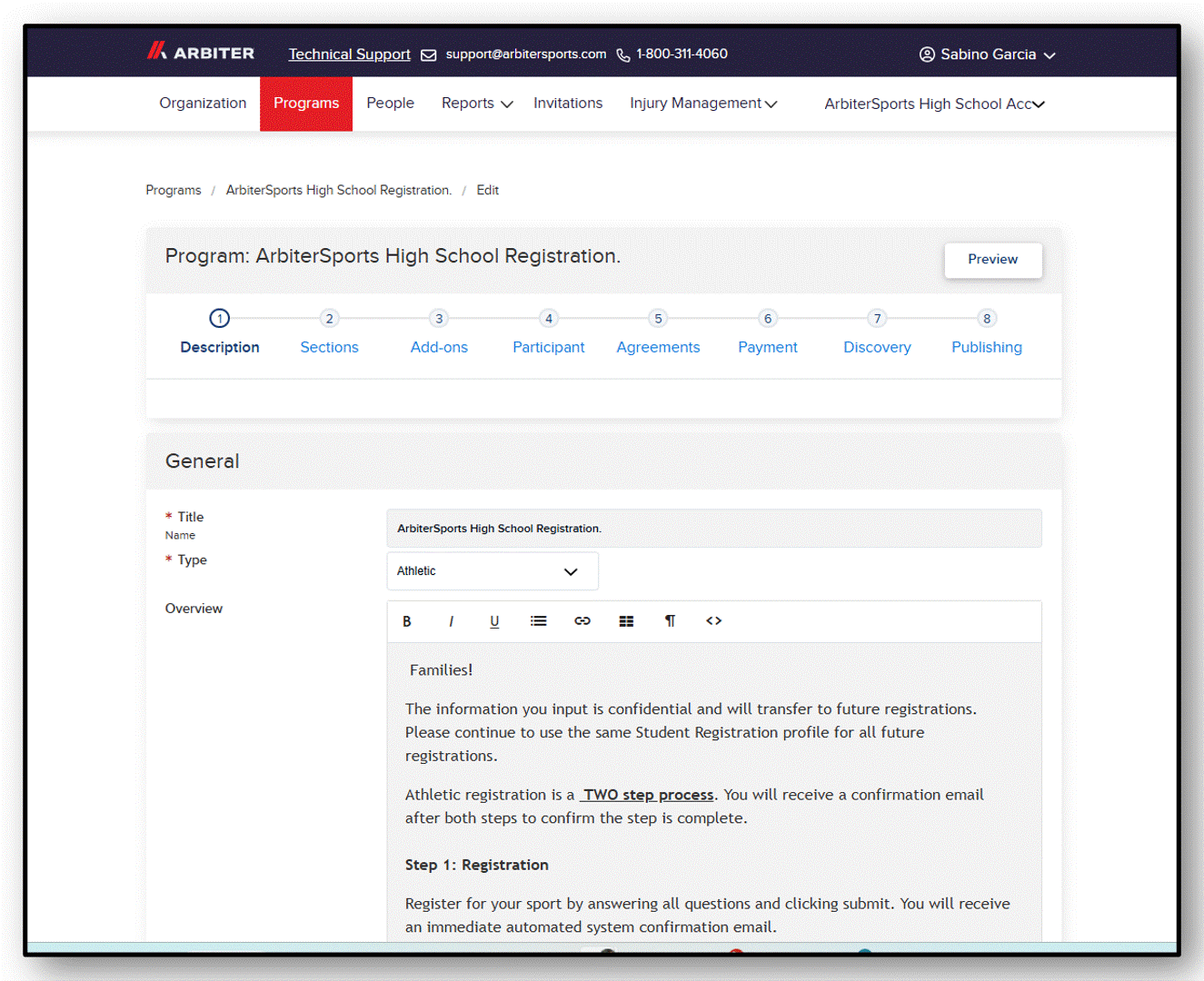Switch to the Add-ons step
Viewport: 1204px width, 981px height.
pyautogui.click(x=439, y=347)
